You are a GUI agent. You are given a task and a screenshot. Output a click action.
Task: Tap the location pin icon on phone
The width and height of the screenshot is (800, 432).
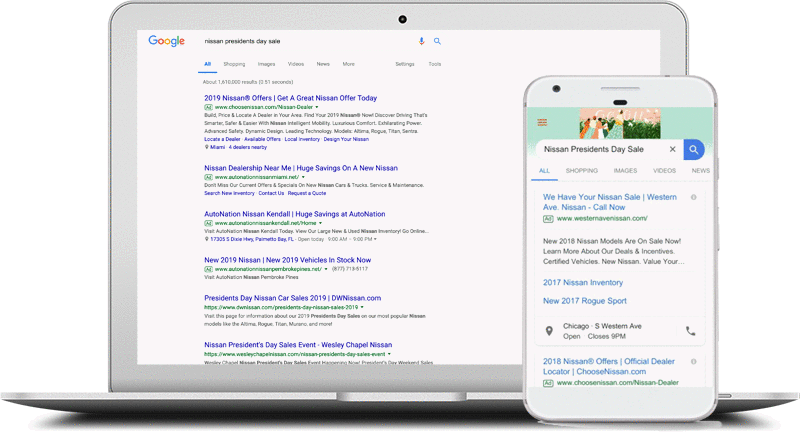pyautogui.click(x=549, y=331)
